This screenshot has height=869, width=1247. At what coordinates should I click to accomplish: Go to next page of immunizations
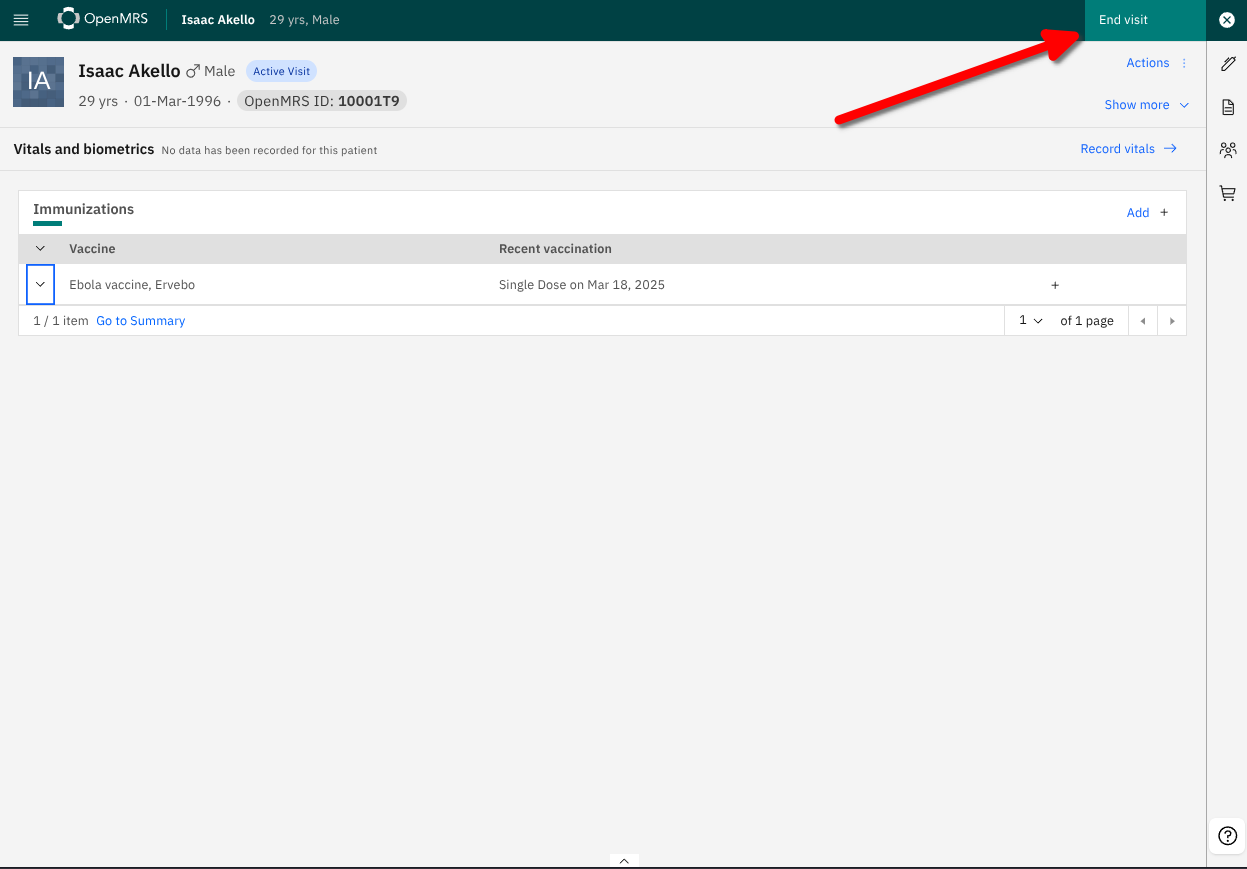(x=1171, y=321)
